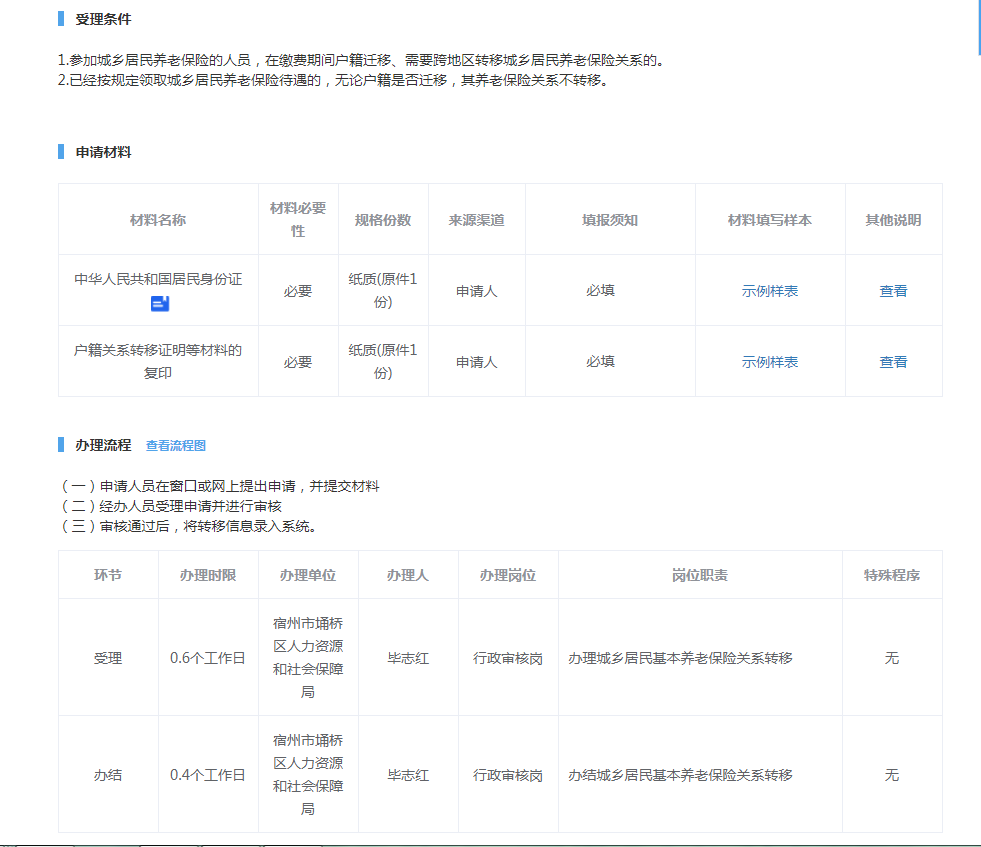The image size is (981, 847).
Task: Open 示例样表 for 户籍关系转移证明 row
Action: coord(769,362)
